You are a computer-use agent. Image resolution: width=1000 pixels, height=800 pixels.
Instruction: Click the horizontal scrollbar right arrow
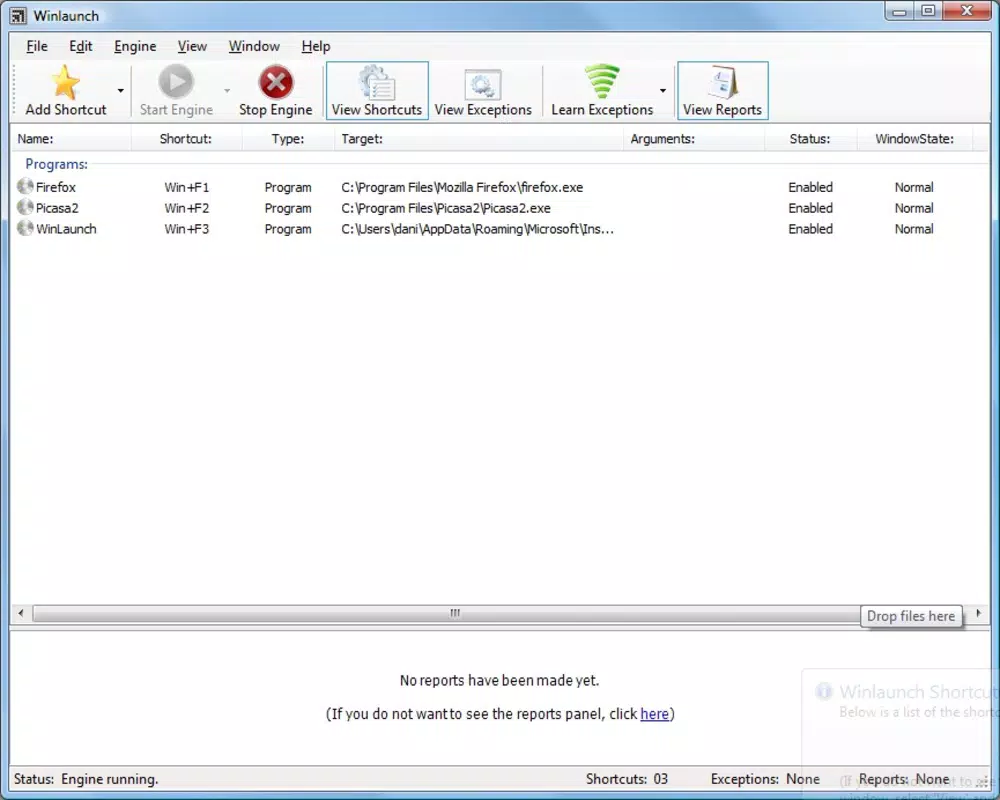tap(978, 613)
